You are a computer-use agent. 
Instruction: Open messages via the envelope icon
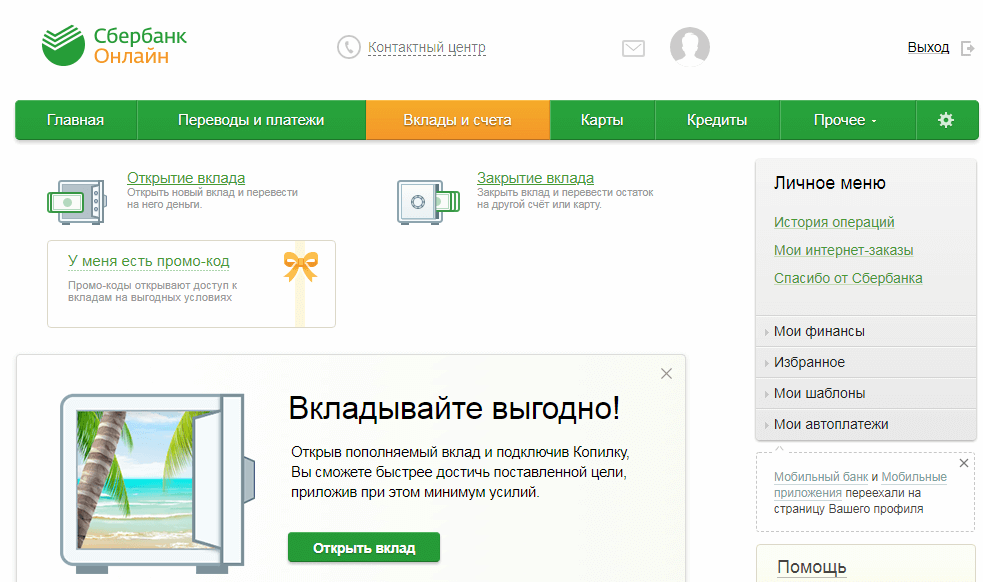pos(633,48)
